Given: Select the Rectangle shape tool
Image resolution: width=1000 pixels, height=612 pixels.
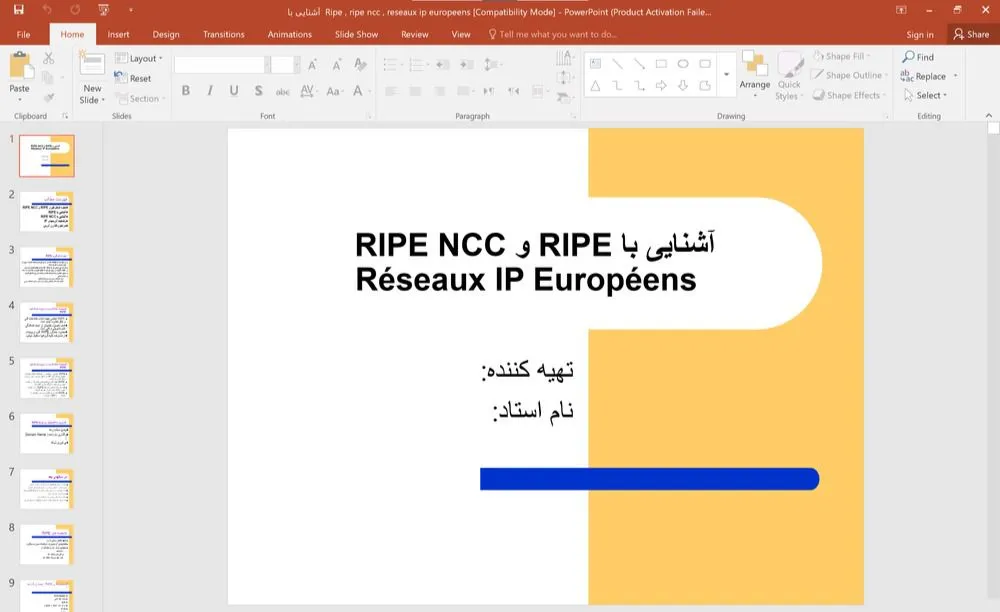Looking at the screenshot, I should (661, 62).
